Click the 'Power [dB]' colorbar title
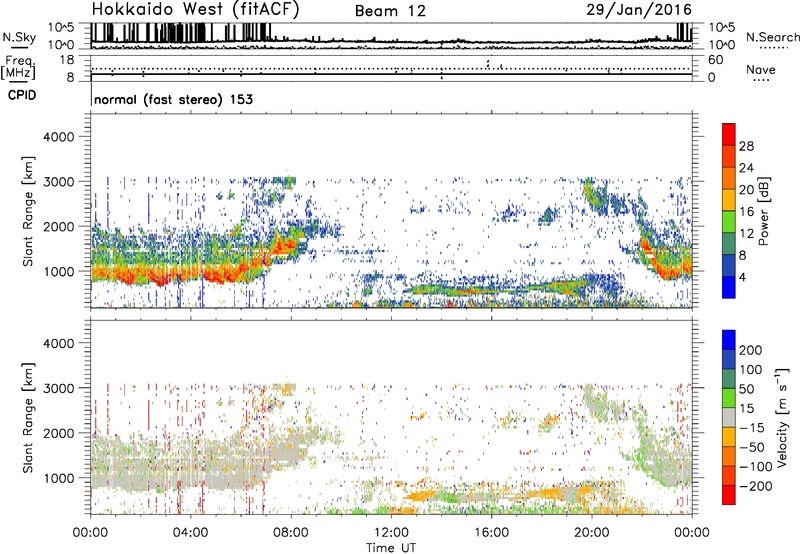Screen dimensions: 800x554 764,211
